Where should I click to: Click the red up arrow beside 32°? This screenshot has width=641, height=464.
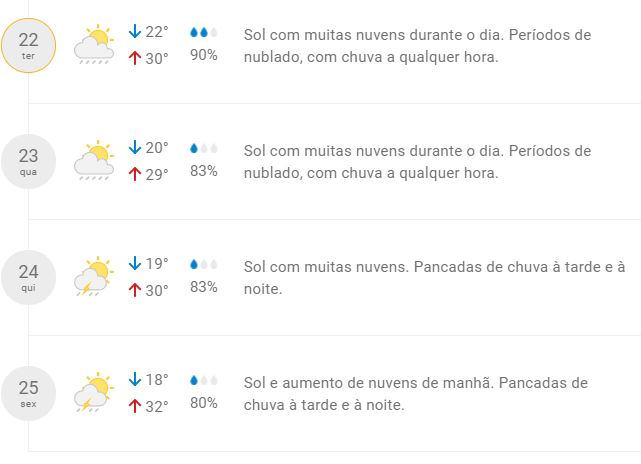pyautogui.click(x=135, y=405)
